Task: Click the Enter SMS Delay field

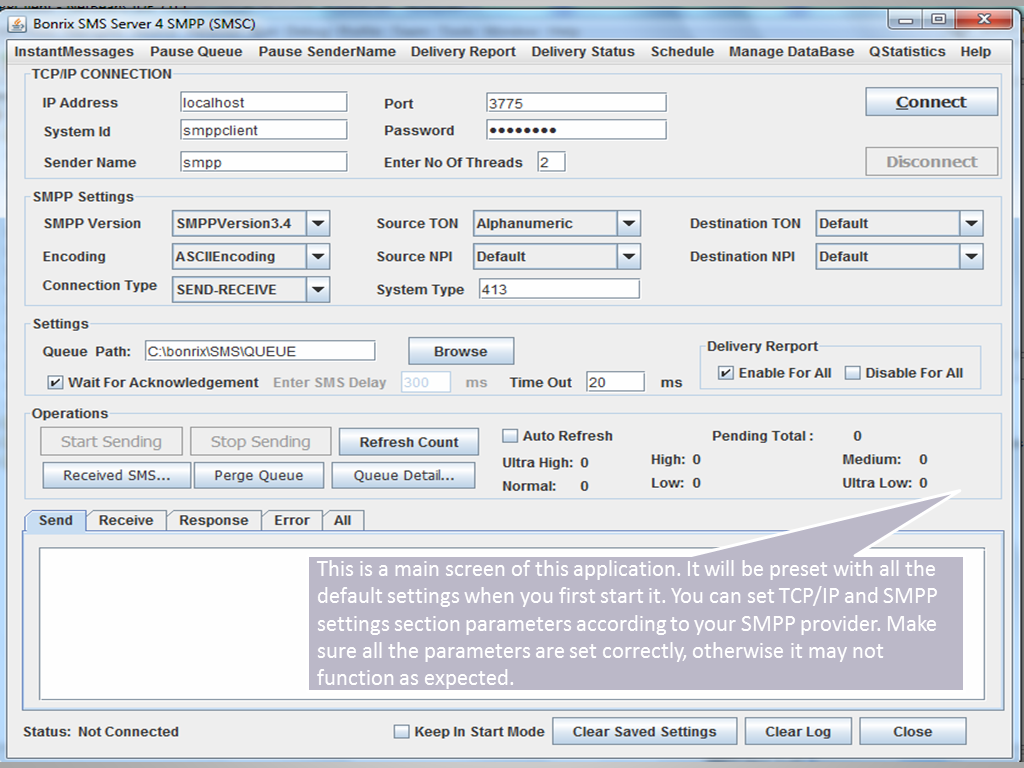Action: (x=426, y=382)
